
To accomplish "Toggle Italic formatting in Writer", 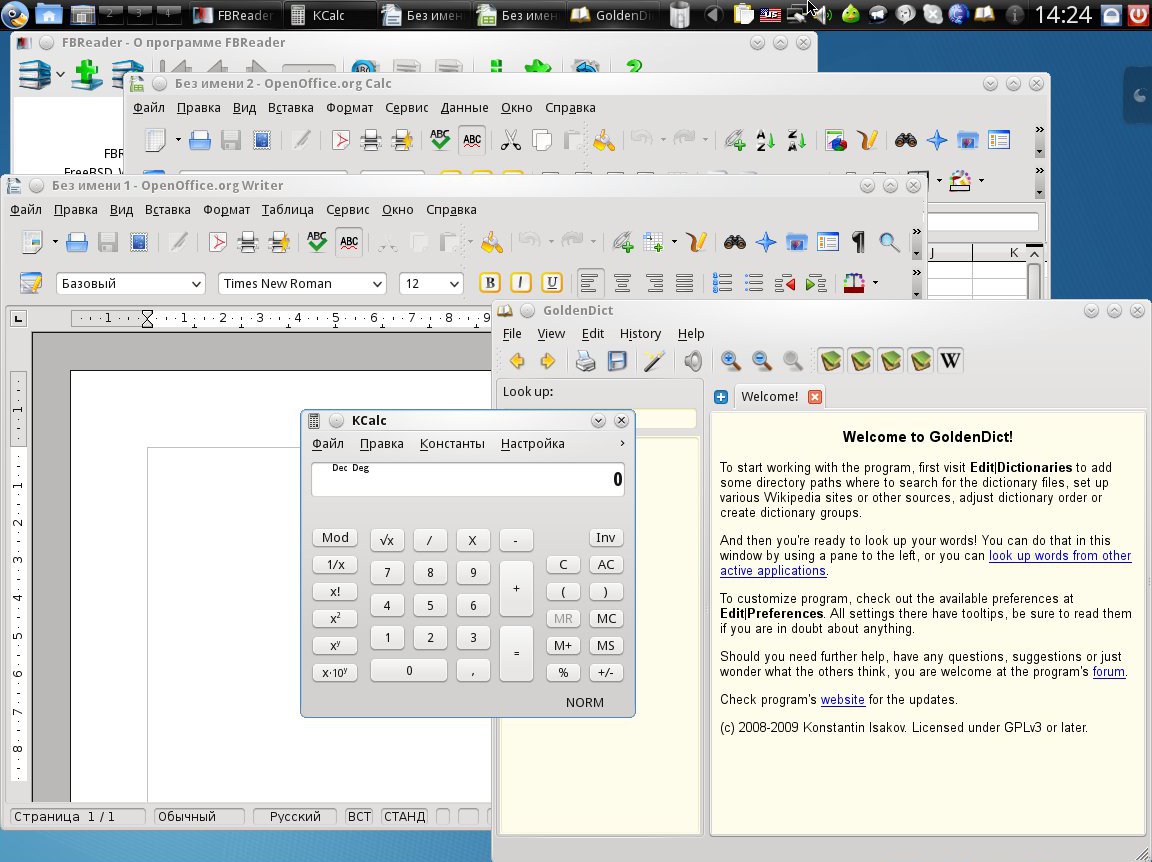I will pos(520,283).
